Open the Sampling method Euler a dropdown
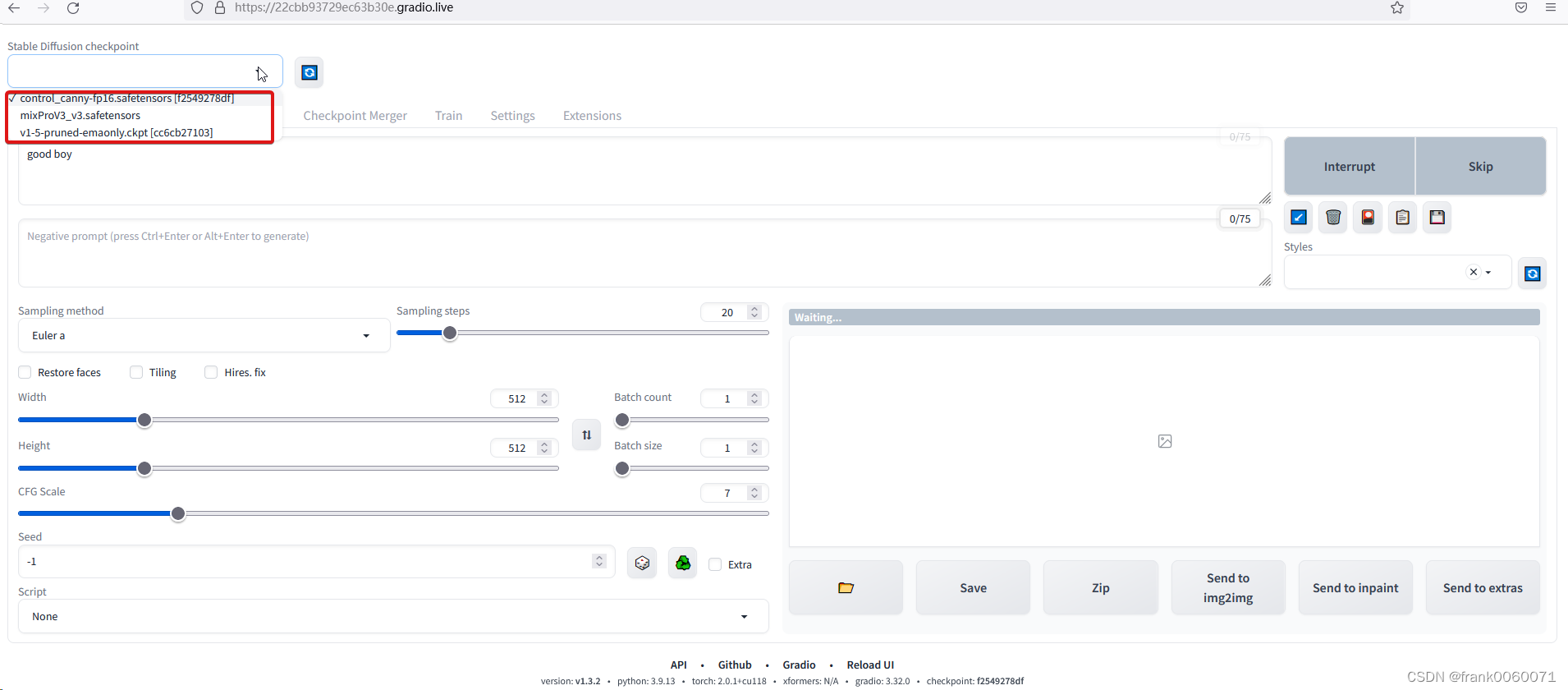Viewport: 1568px width, 690px height. 204,335
